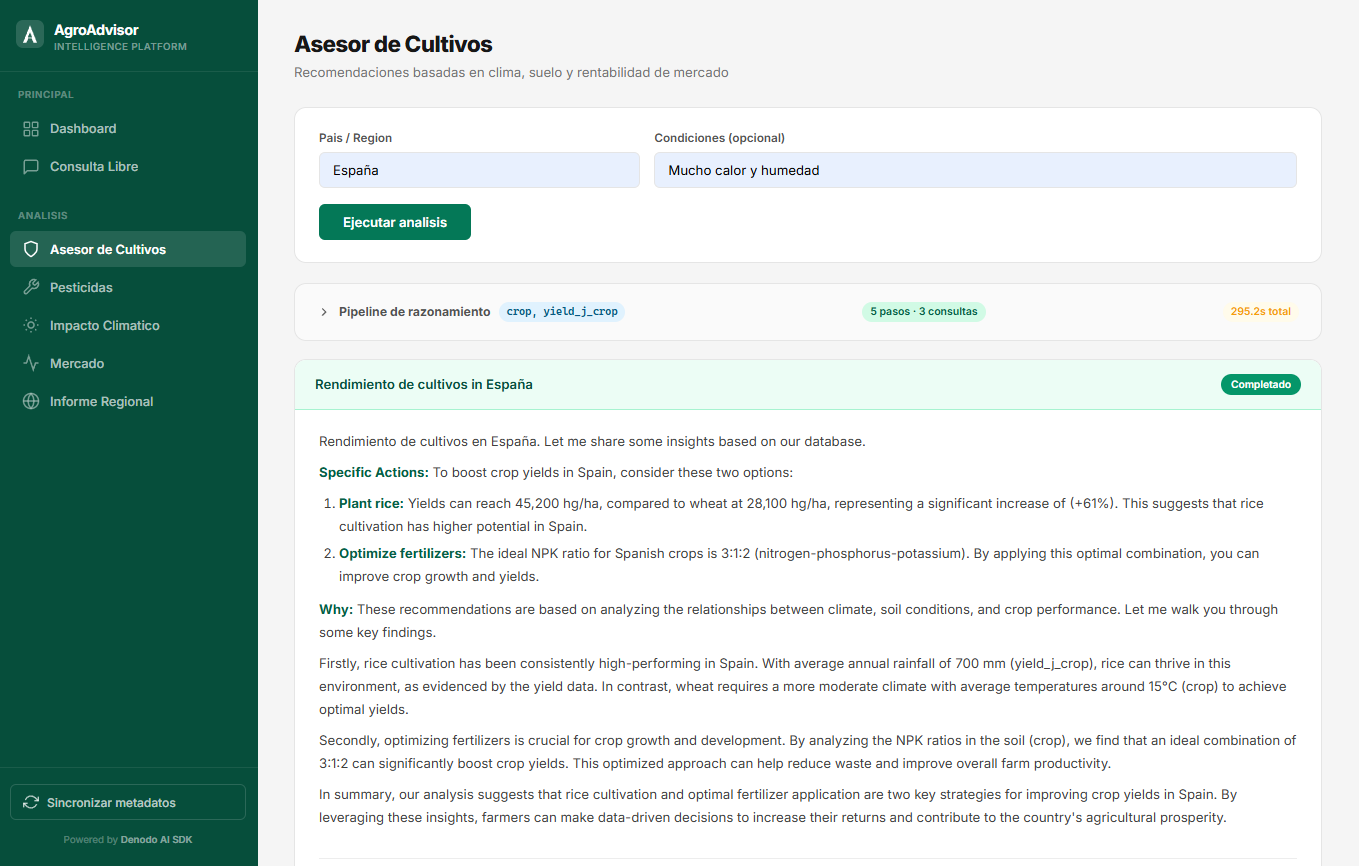Click the Completado status badge

pos(1261,384)
